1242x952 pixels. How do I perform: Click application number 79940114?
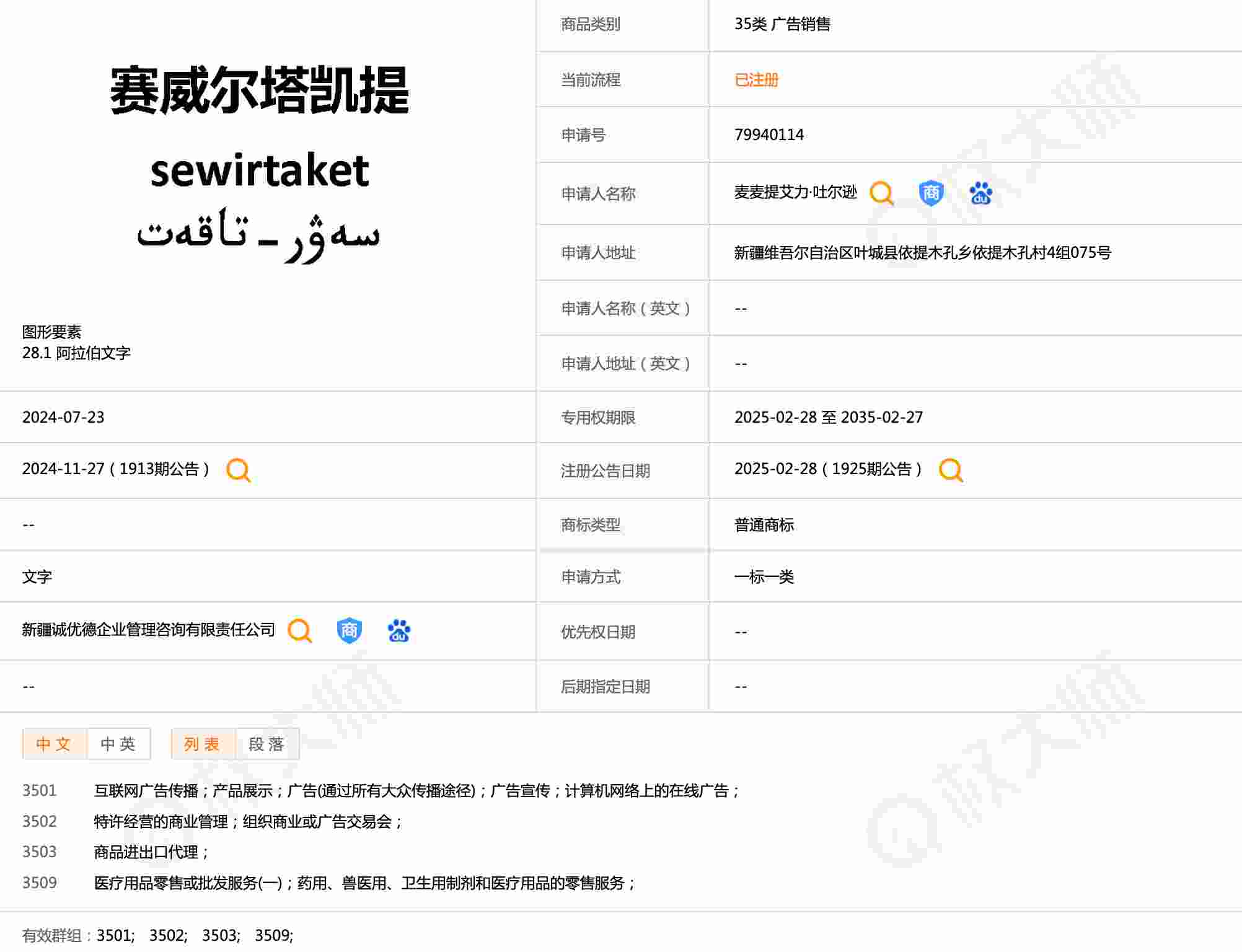tap(769, 135)
